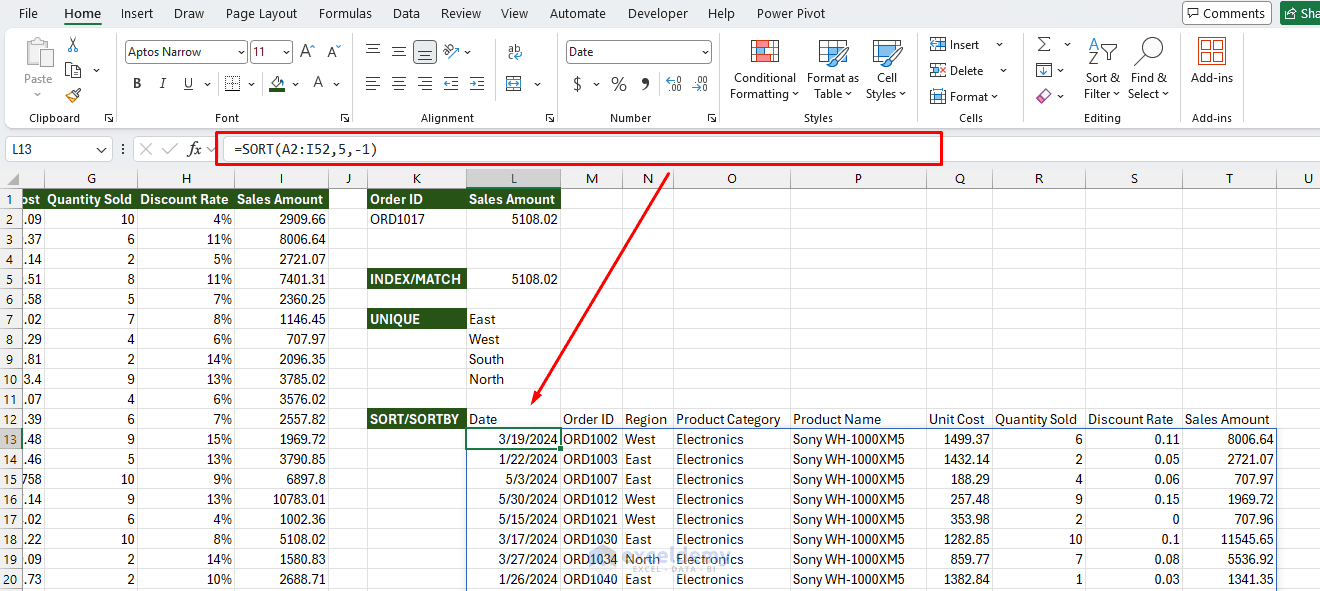Select column header L
1320x591 pixels.
point(513,178)
